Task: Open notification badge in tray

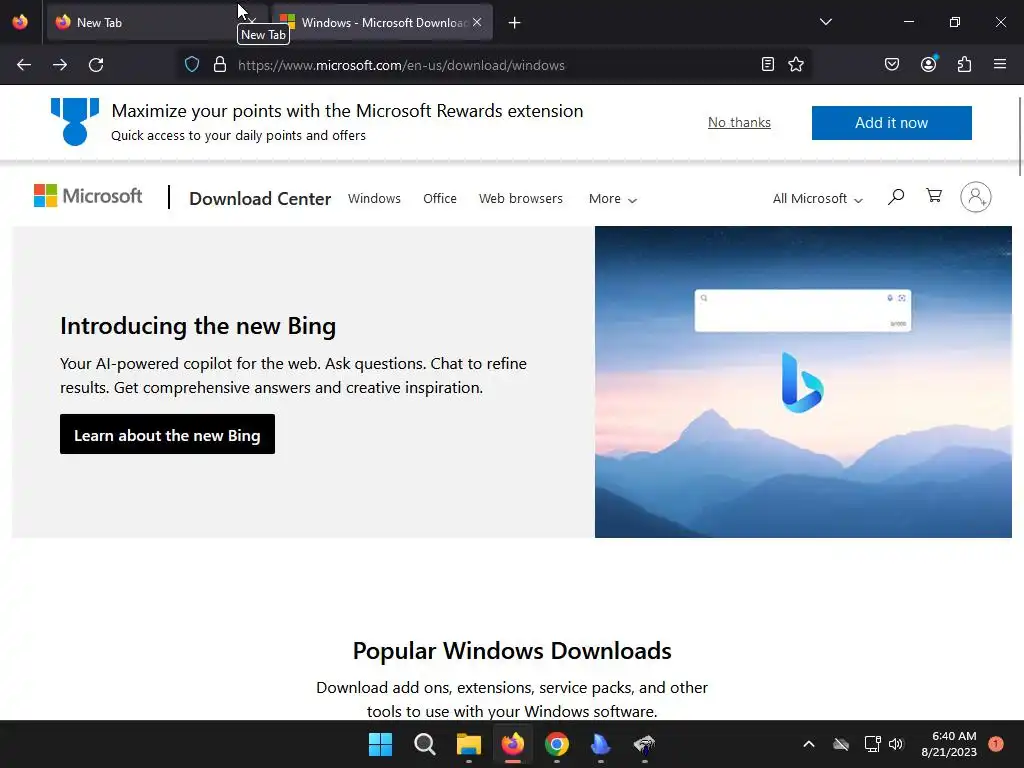Action: (x=996, y=744)
